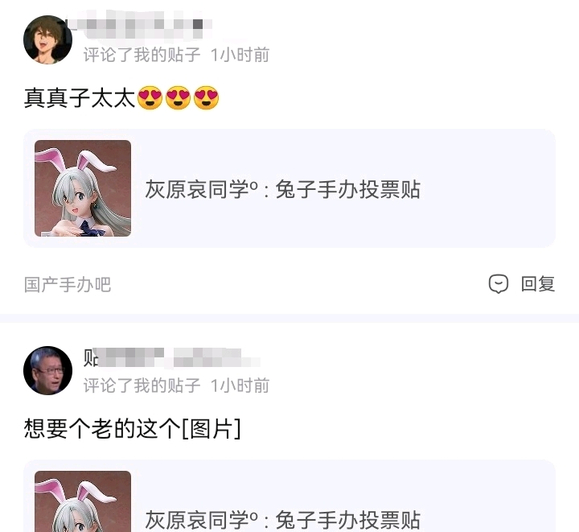Tap the reply speech-bubble icon
Viewport: 579px width, 532px height.
click(x=498, y=284)
